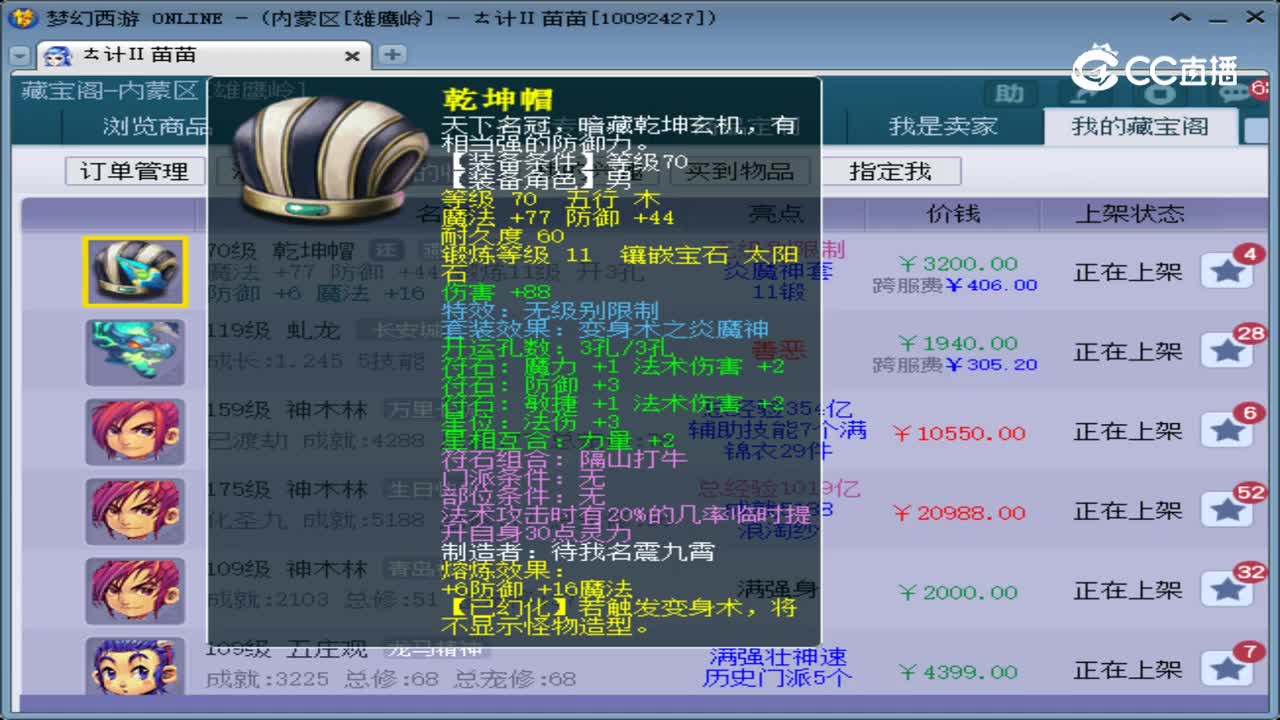Open the tab list dropdown left of tabs

pos(20,56)
